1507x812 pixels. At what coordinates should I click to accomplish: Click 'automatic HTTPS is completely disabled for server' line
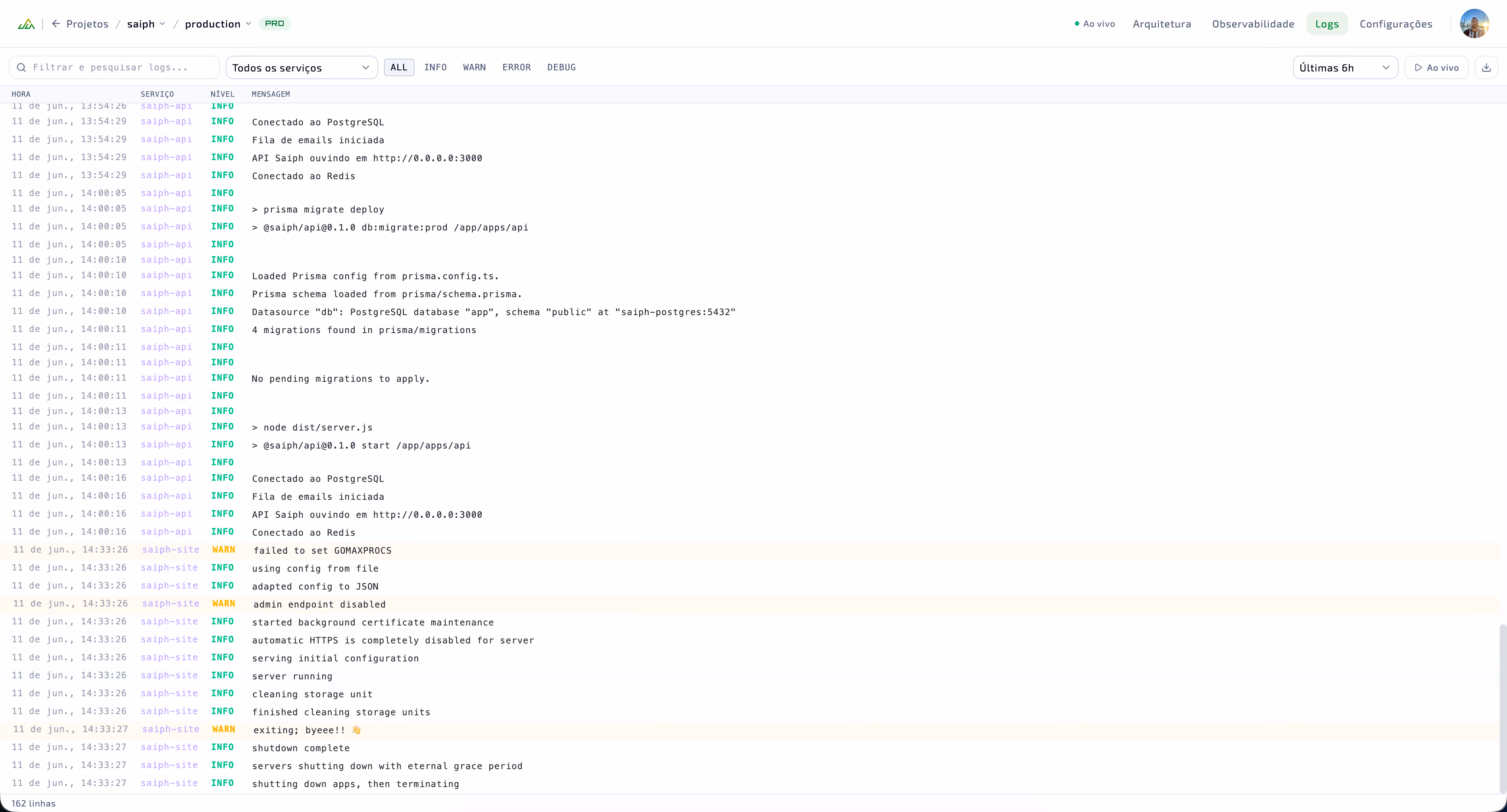tap(393, 641)
